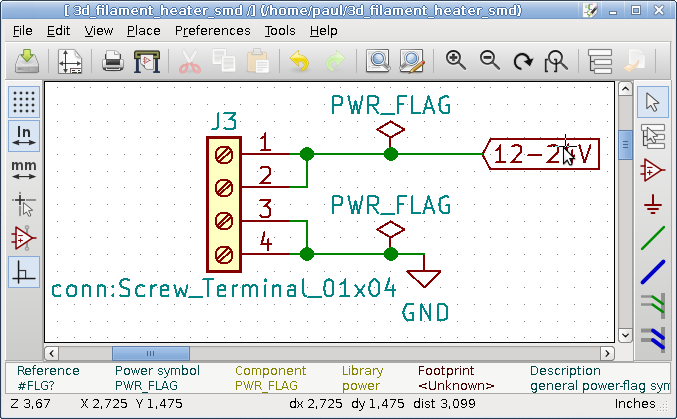Undo last edit with yellow arrow
The width and height of the screenshot is (677, 419).
click(300, 61)
